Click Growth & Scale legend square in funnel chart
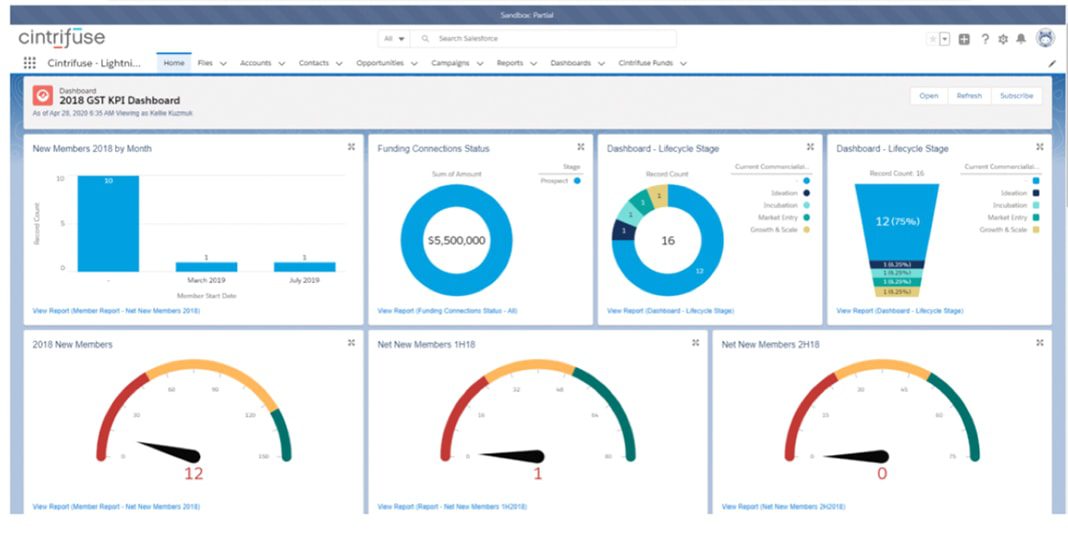The width and height of the screenshot is (1068, 541). tap(1036, 230)
